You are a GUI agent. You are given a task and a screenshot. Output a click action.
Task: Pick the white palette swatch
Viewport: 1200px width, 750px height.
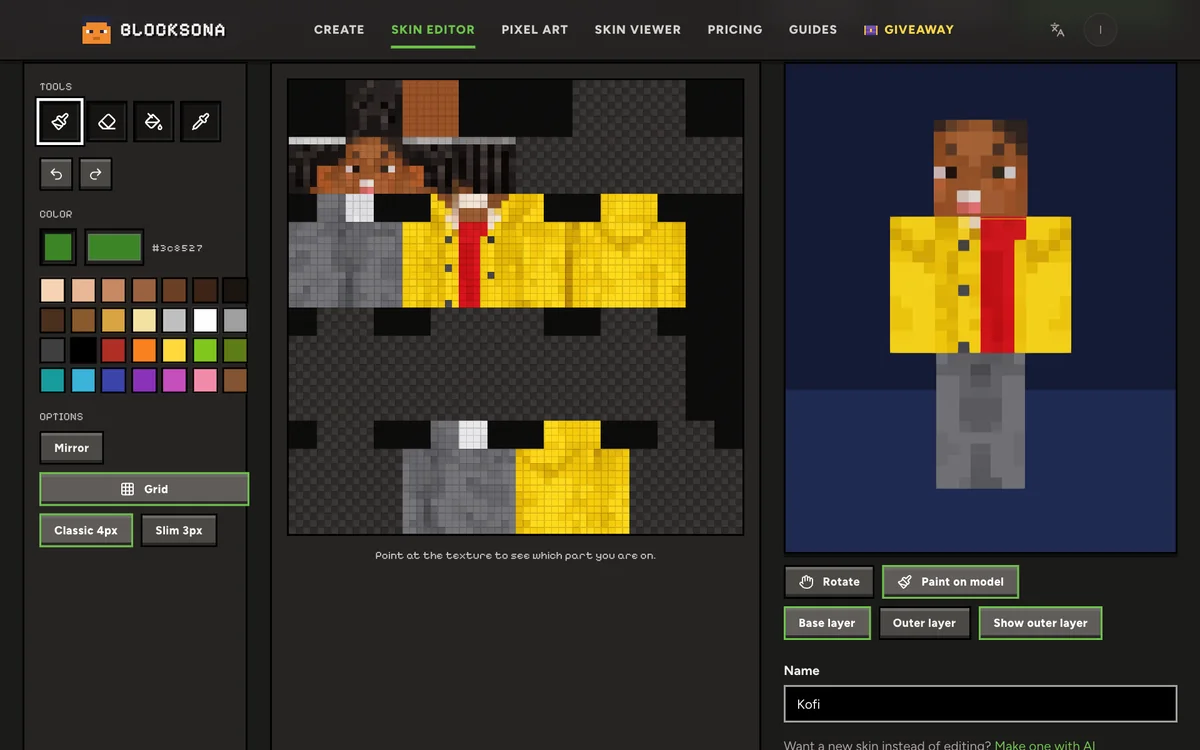coord(205,320)
